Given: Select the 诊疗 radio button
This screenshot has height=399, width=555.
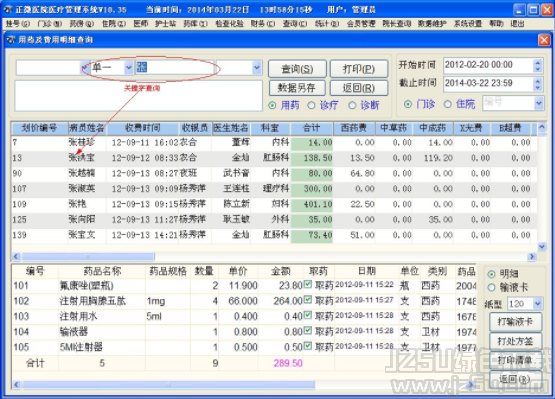Looking at the screenshot, I should [311, 105].
